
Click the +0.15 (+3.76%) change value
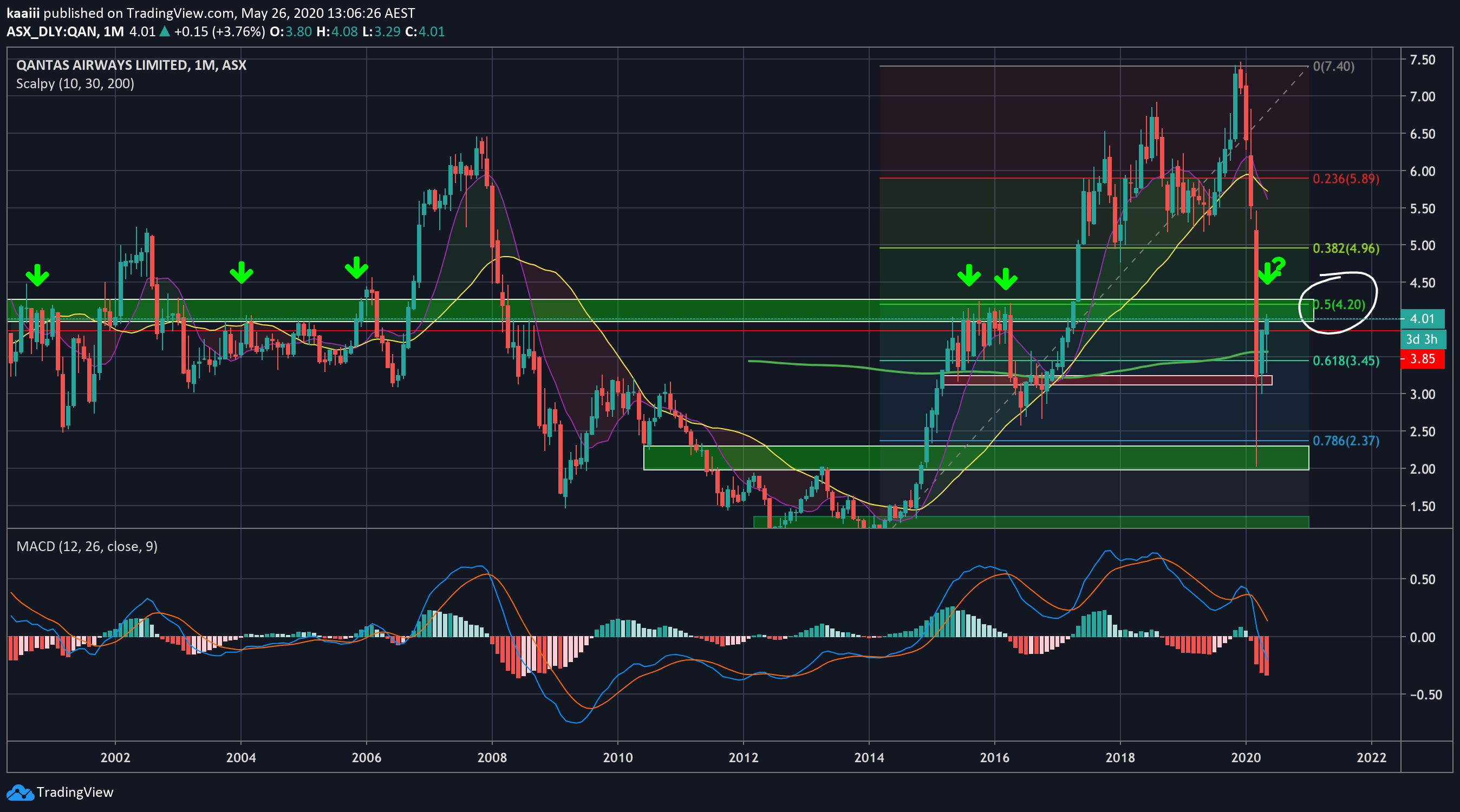[219, 32]
